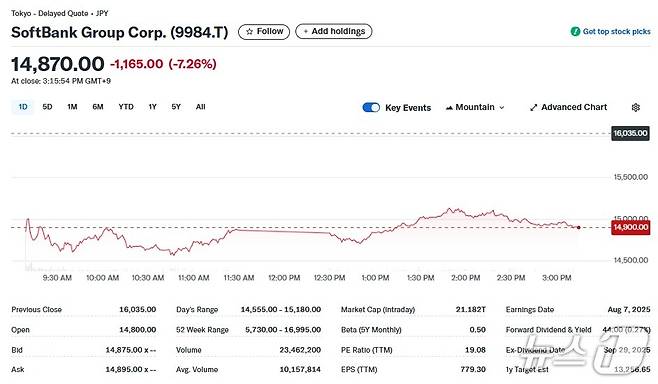Switch chart range to 5Y
This screenshot has width=658, height=384.
pyautogui.click(x=176, y=107)
